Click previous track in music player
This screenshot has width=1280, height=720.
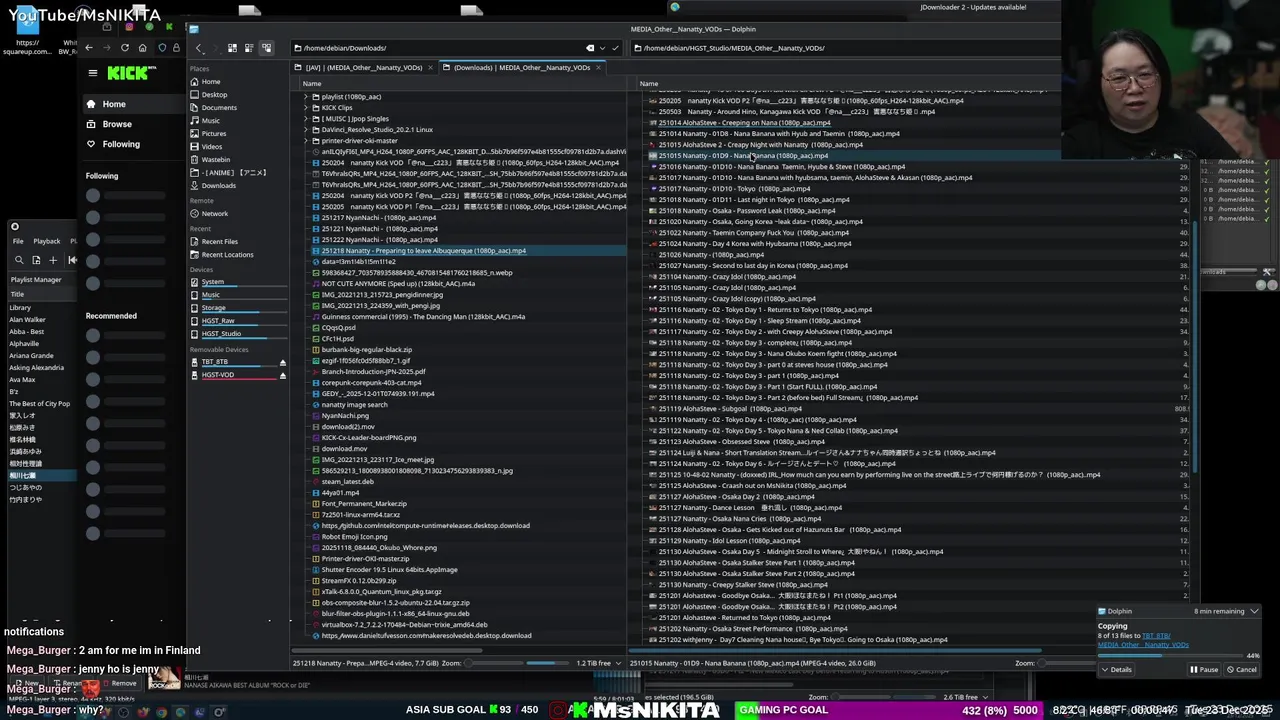pyautogui.click(x=72, y=260)
